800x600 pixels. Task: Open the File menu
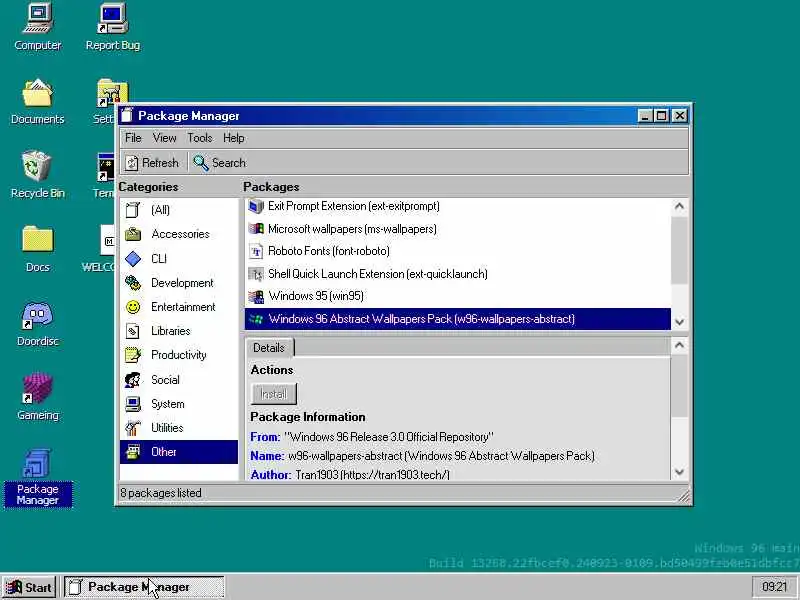click(x=133, y=138)
